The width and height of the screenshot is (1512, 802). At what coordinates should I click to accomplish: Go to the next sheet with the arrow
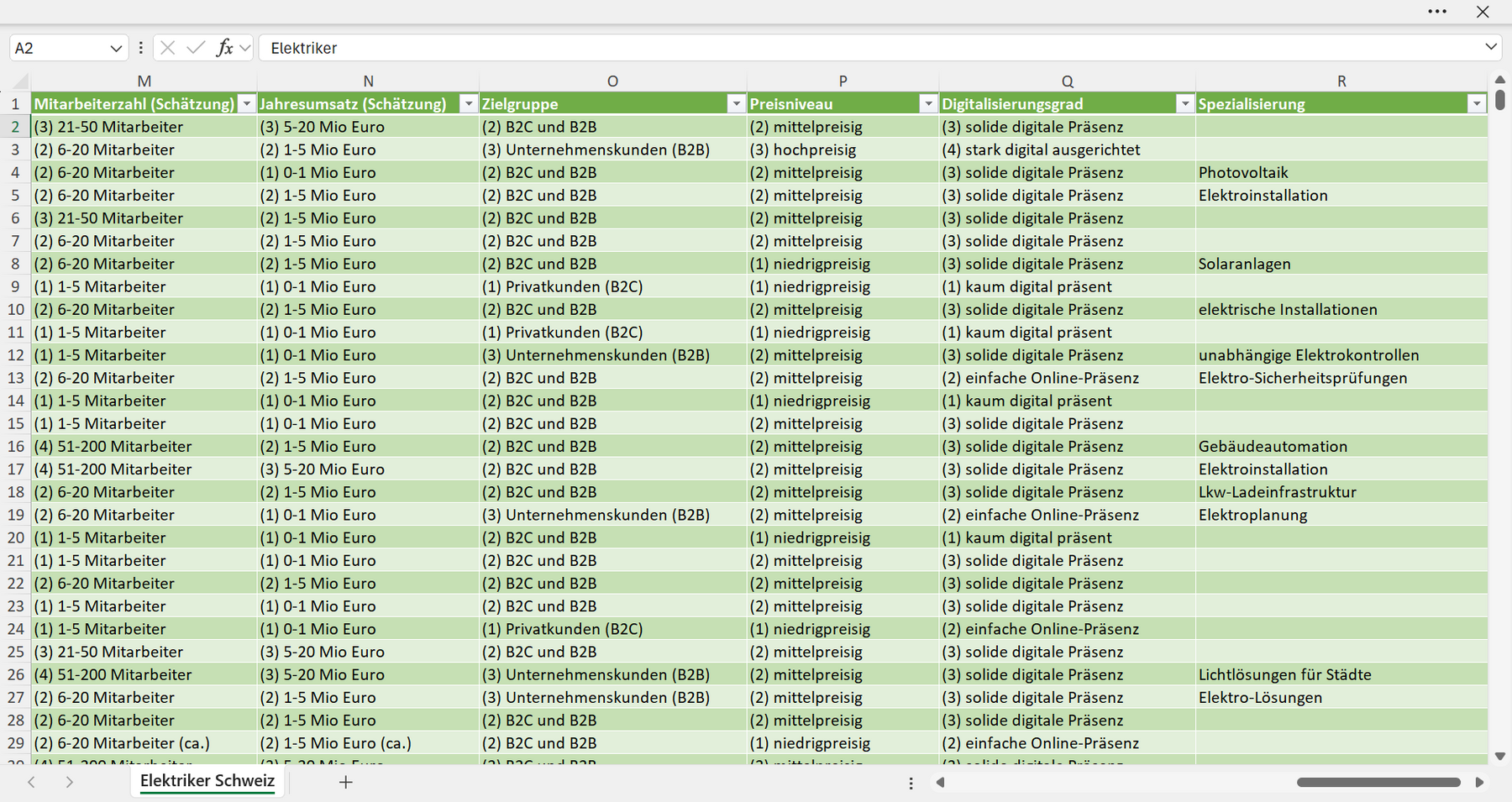70,782
